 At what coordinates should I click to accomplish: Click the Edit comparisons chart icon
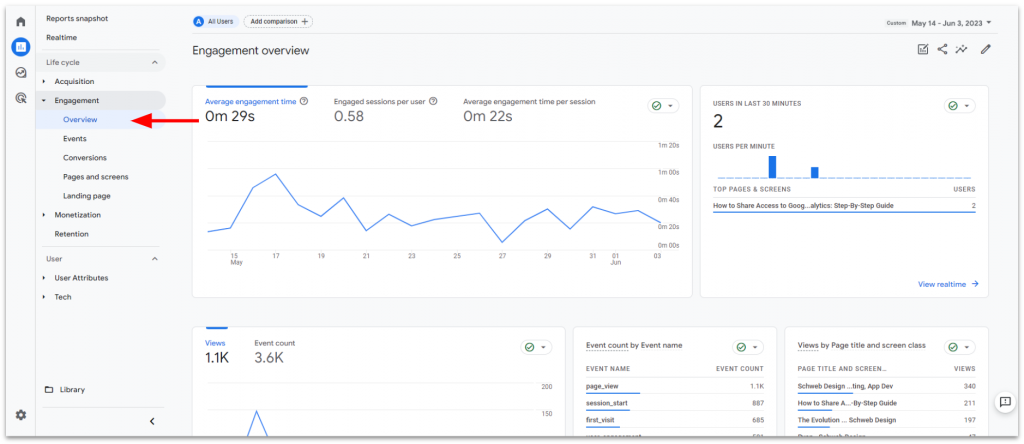coord(922,49)
